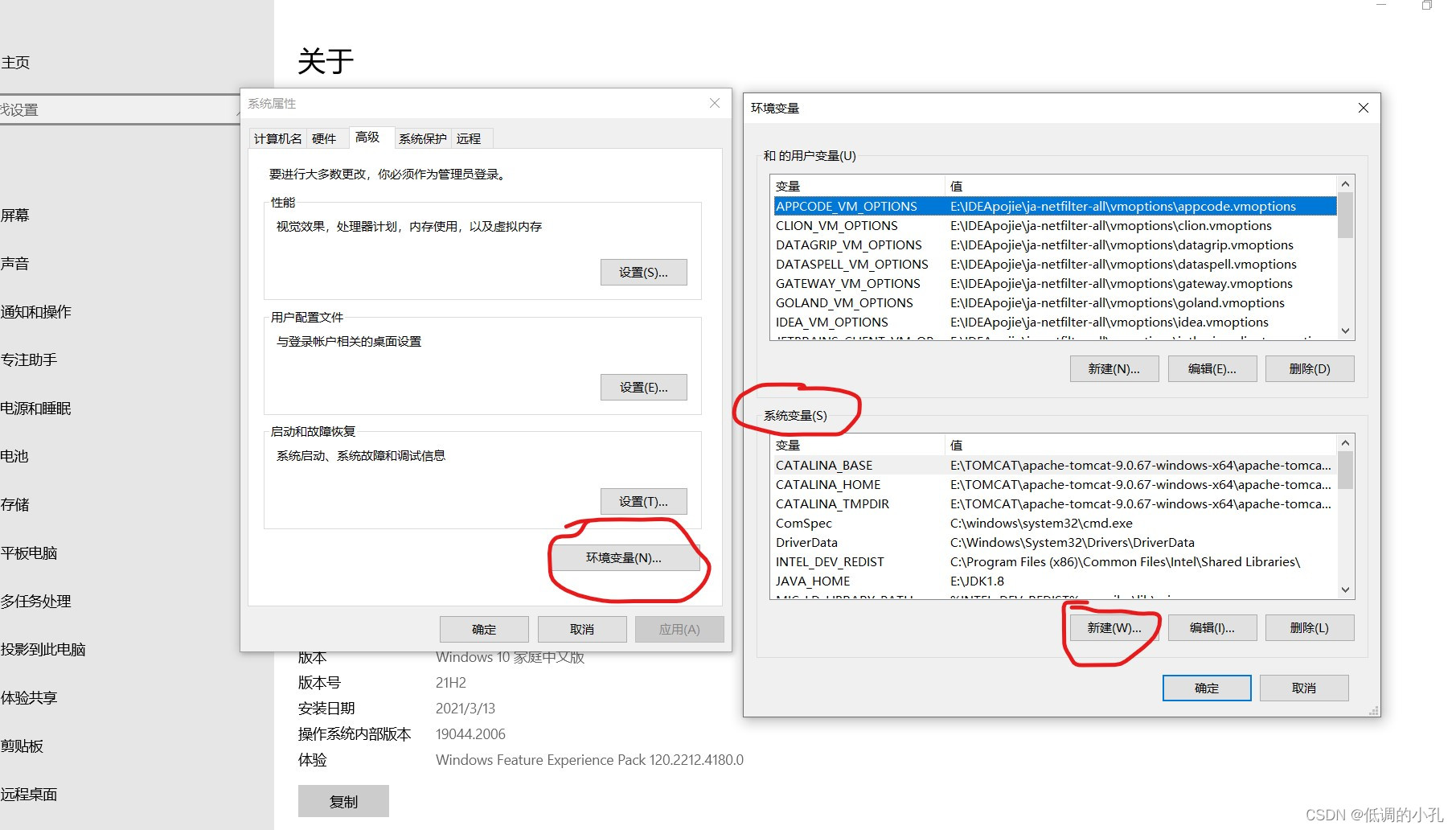Image resolution: width=1456 pixels, height=830 pixels.
Task: Click 编辑(E)... under user variables
Action: coord(1212,368)
